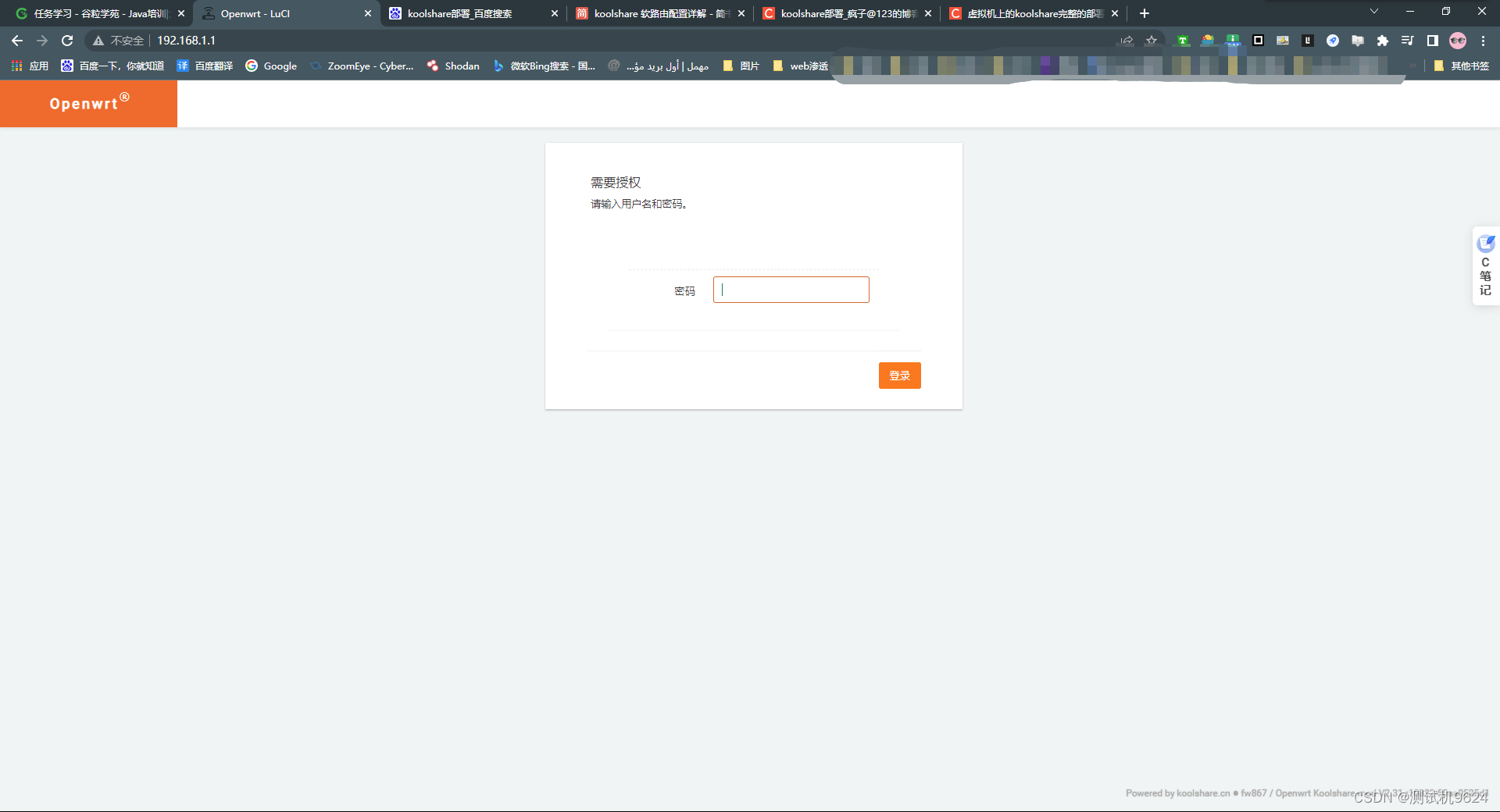The height and width of the screenshot is (812, 1500).
Task: Open the media control playlist icon
Action: (1408, 41)
